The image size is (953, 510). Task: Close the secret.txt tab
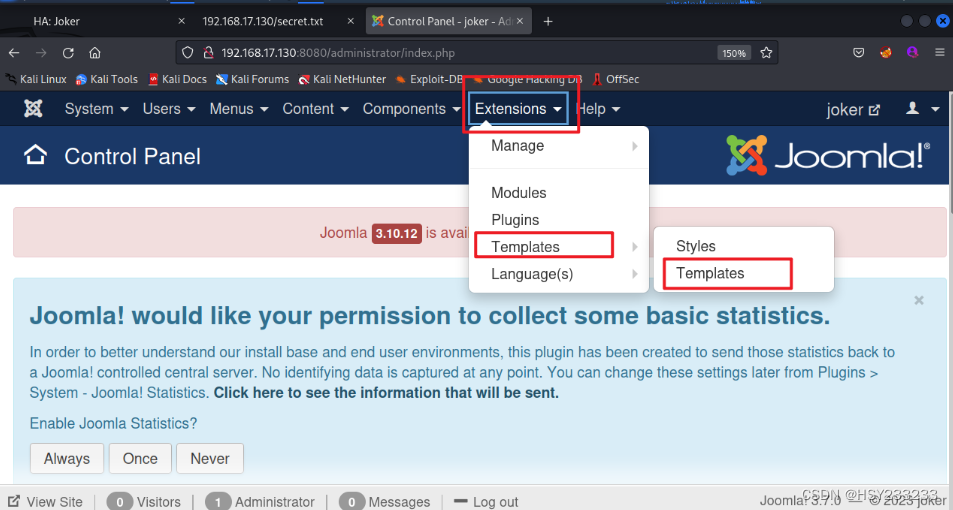click(x=351, y=21)
